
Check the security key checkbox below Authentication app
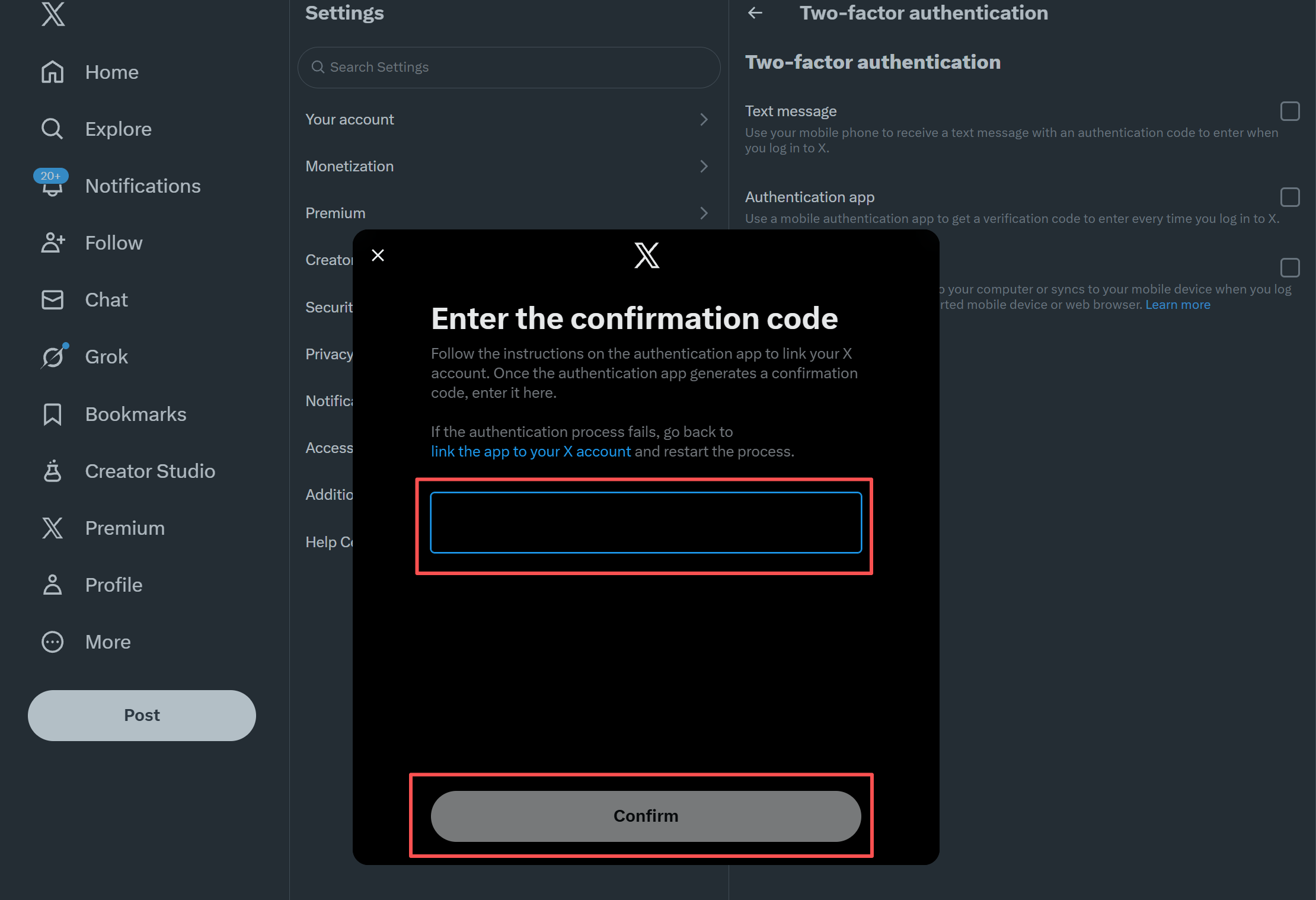(1290, 267)
